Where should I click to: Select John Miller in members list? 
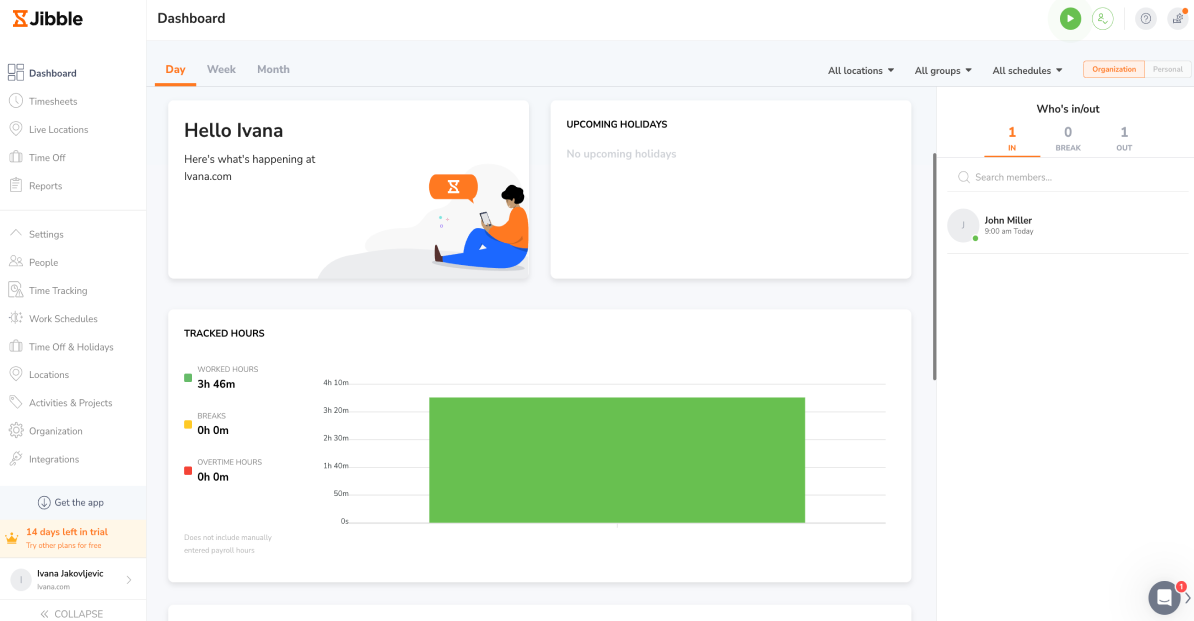(1066, 225)
